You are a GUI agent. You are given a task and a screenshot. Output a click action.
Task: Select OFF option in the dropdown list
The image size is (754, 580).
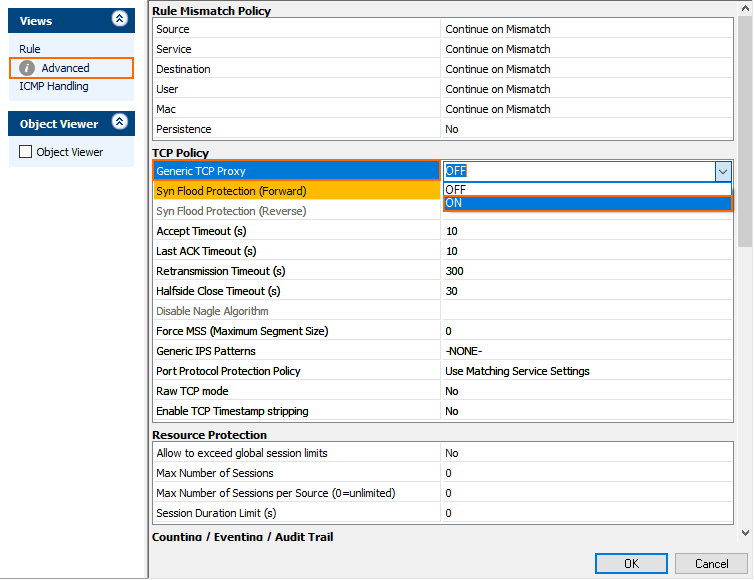pyautogui.click(x=587, y=189)
